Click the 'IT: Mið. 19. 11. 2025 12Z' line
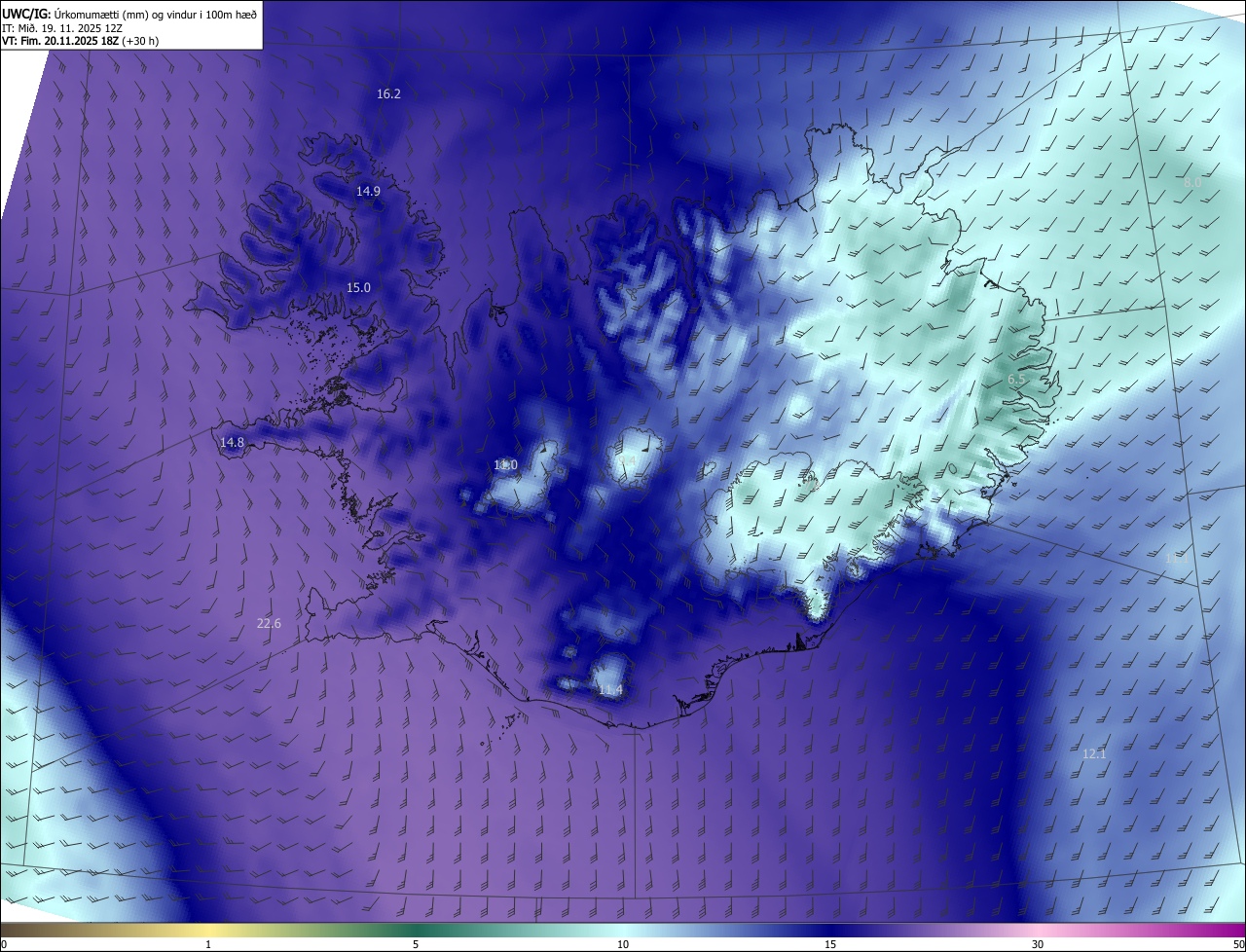 pos(62,28)
